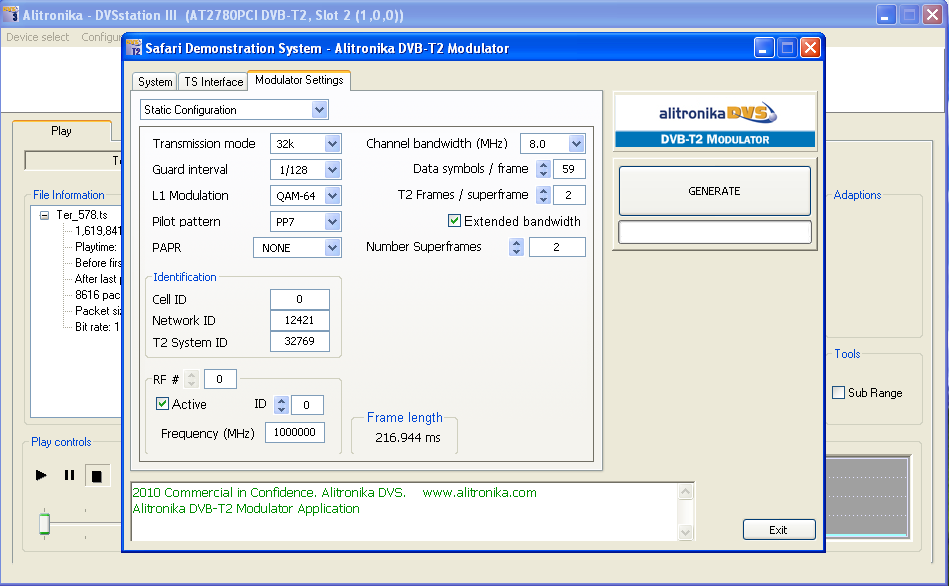Viewport: 949px width, 586px height.
Task: Click the Network ID field showing 12421
Action: click(x=300, y=320)
